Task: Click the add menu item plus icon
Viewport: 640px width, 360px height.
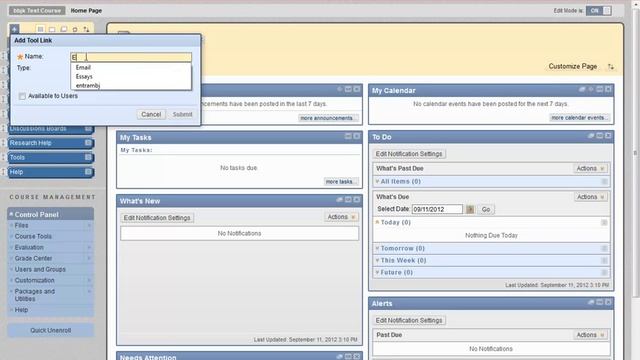Action: click(x=15, y=29)
